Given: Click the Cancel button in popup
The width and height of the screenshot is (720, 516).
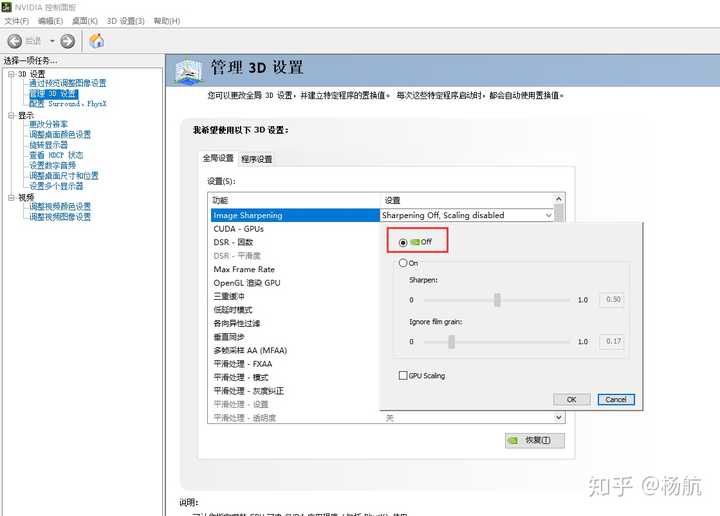Looking at the screenshot, I should click(x=616, y=399).
